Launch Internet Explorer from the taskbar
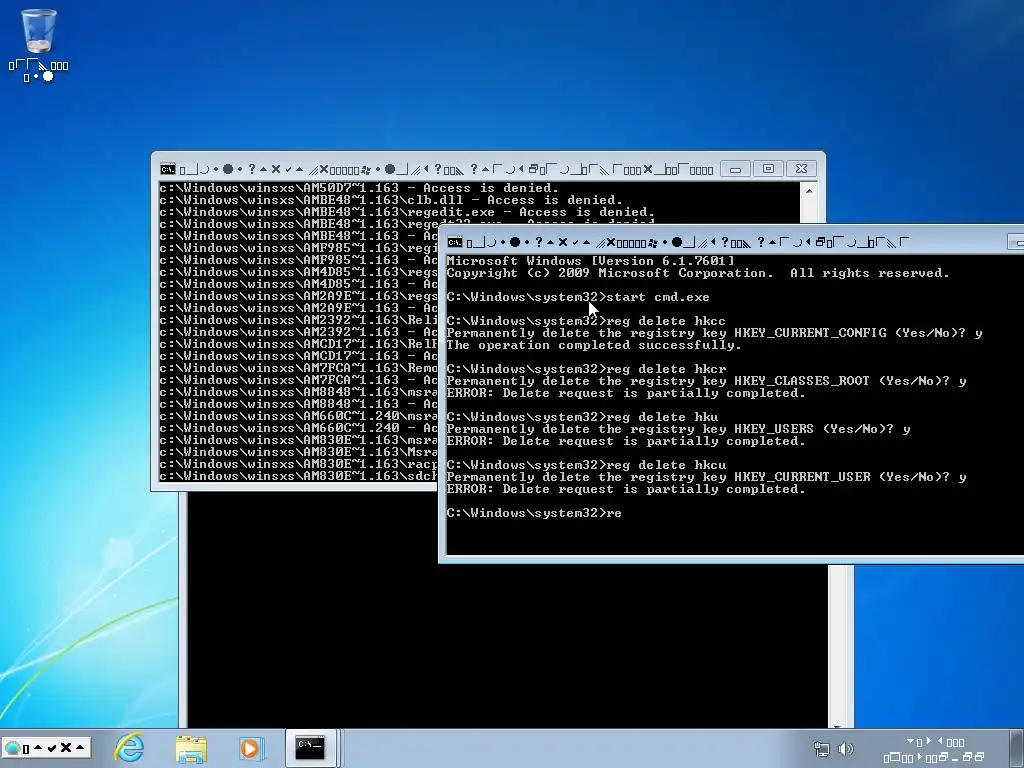The height and width of the screenshot is (768, 1024). pos(129,747)
